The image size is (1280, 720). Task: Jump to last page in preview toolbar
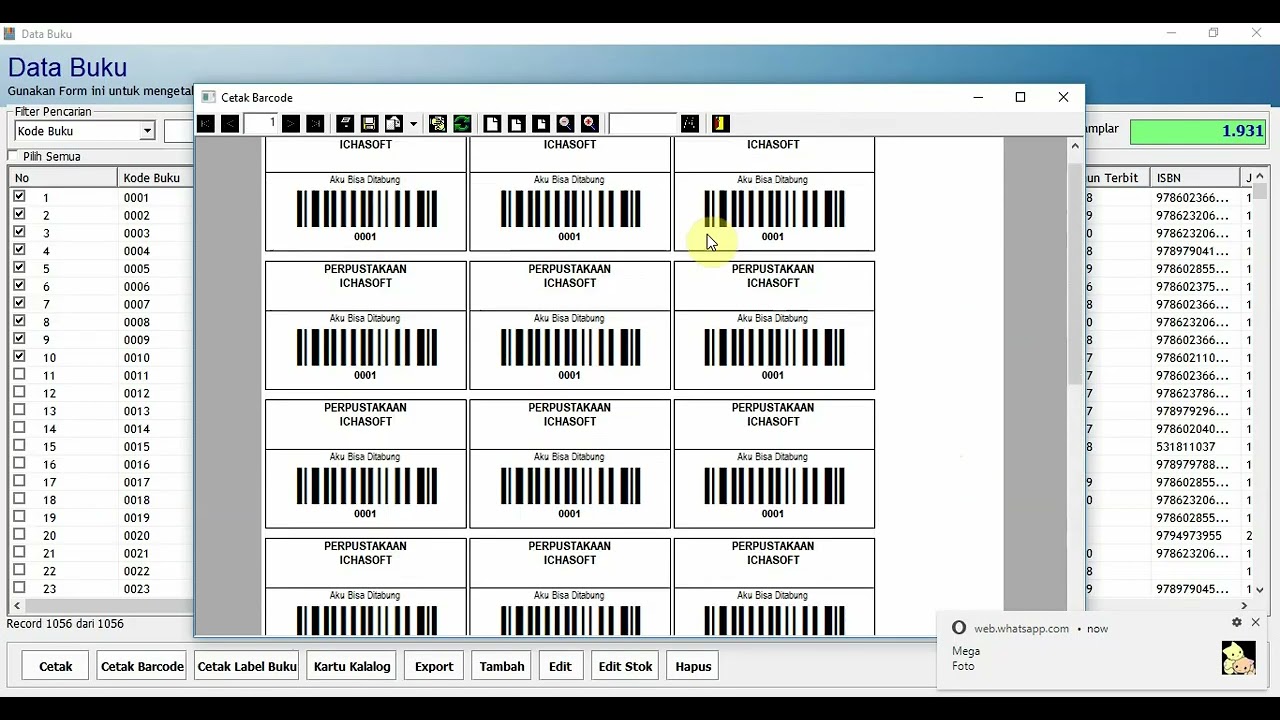click(x=315, y=124)
